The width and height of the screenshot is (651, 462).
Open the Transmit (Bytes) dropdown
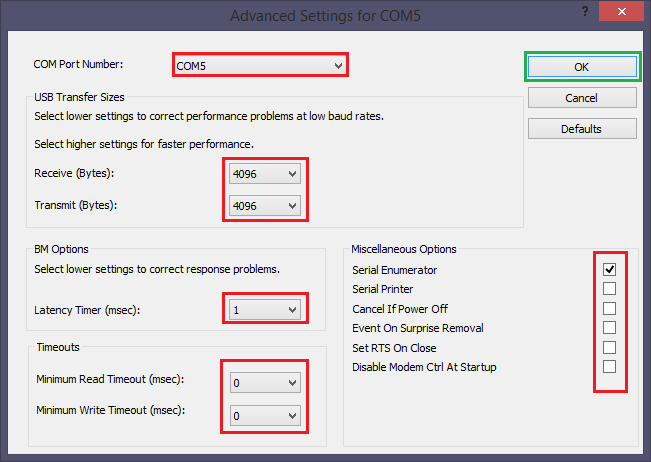(265, 205)
